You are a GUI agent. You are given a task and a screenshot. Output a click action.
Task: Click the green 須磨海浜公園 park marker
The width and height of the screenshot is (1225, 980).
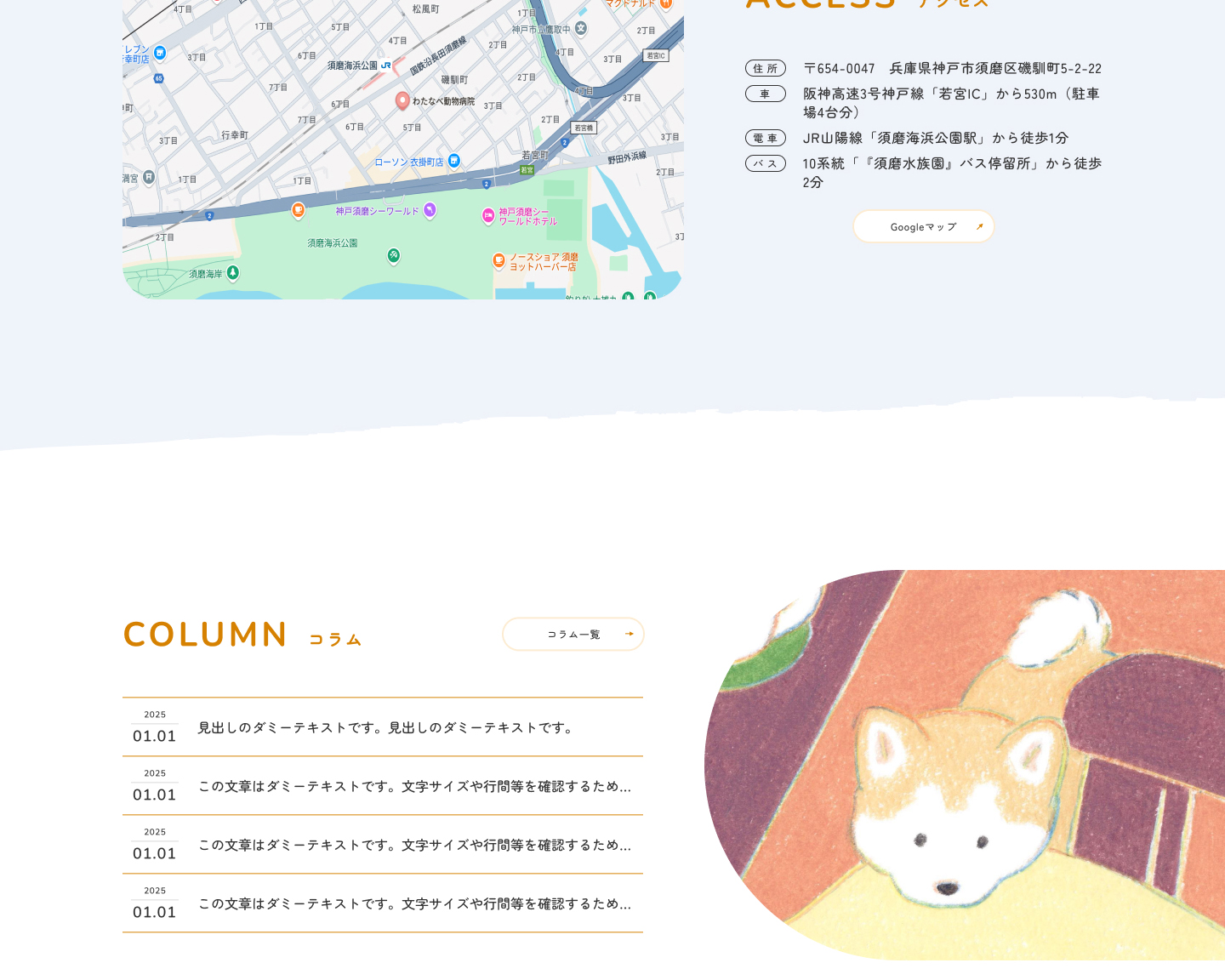(393, 254)
